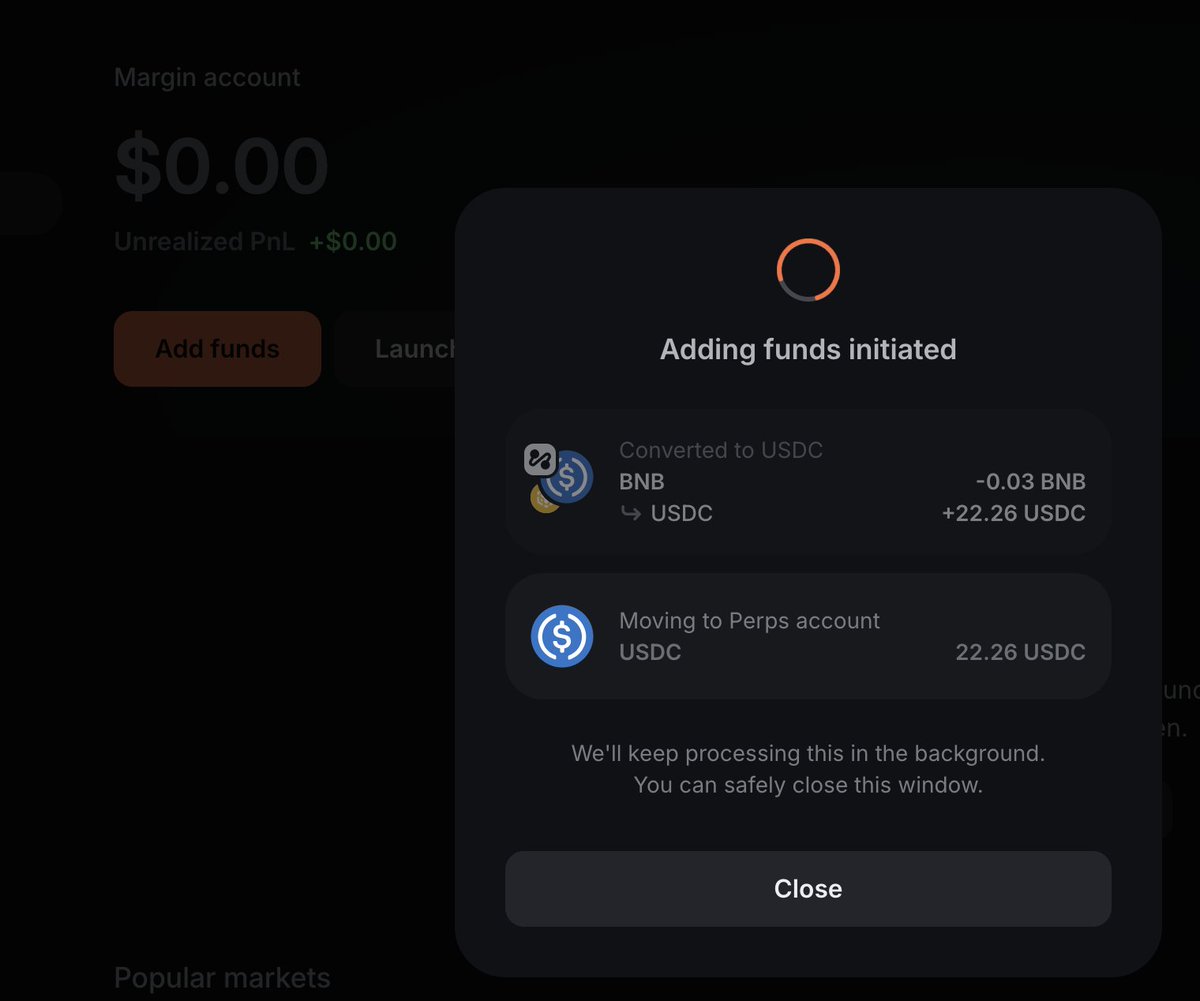Click the dimmed Add funds button
This screenshot has height=1001, width=1200.
pyautogui.click(x=217, y=349)
